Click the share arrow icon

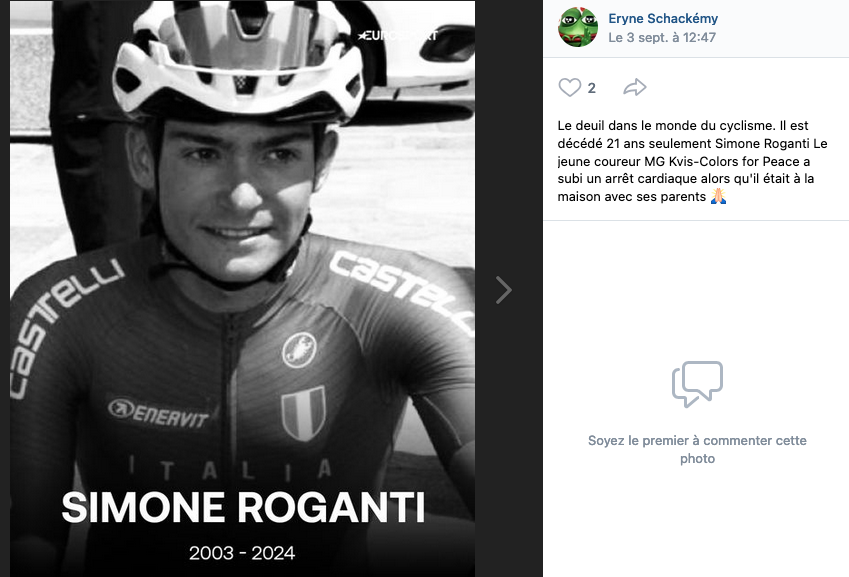pos(634,88)
